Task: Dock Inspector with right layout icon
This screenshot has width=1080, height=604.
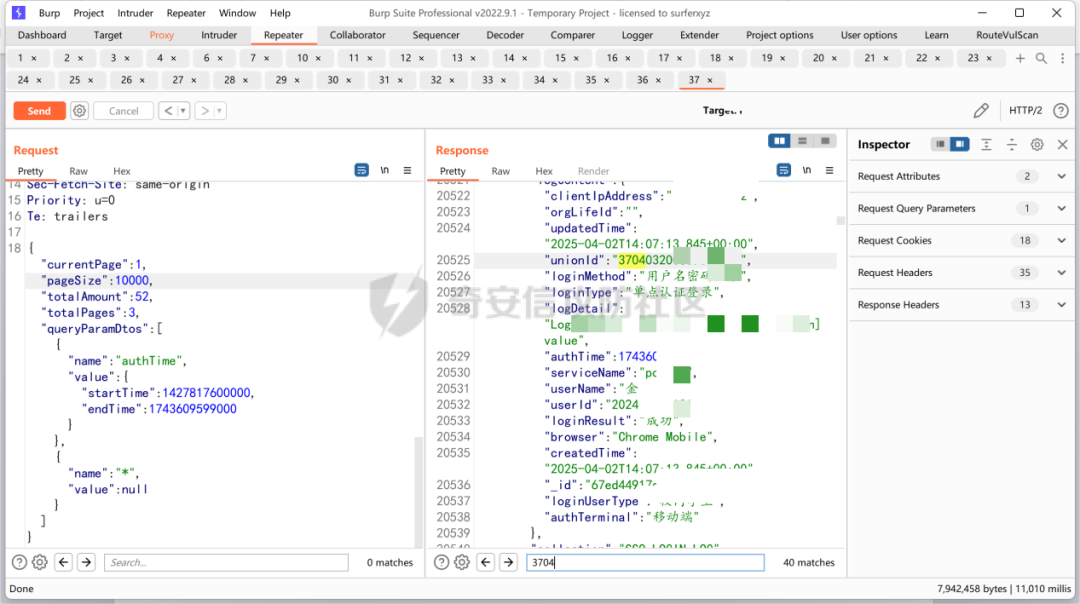Action: click(x=959, y=144)
